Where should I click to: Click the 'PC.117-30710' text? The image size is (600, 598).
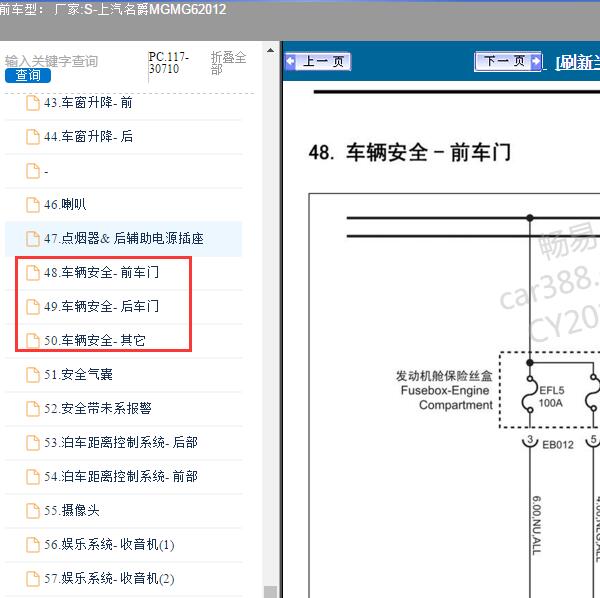[x=168, y=63]
